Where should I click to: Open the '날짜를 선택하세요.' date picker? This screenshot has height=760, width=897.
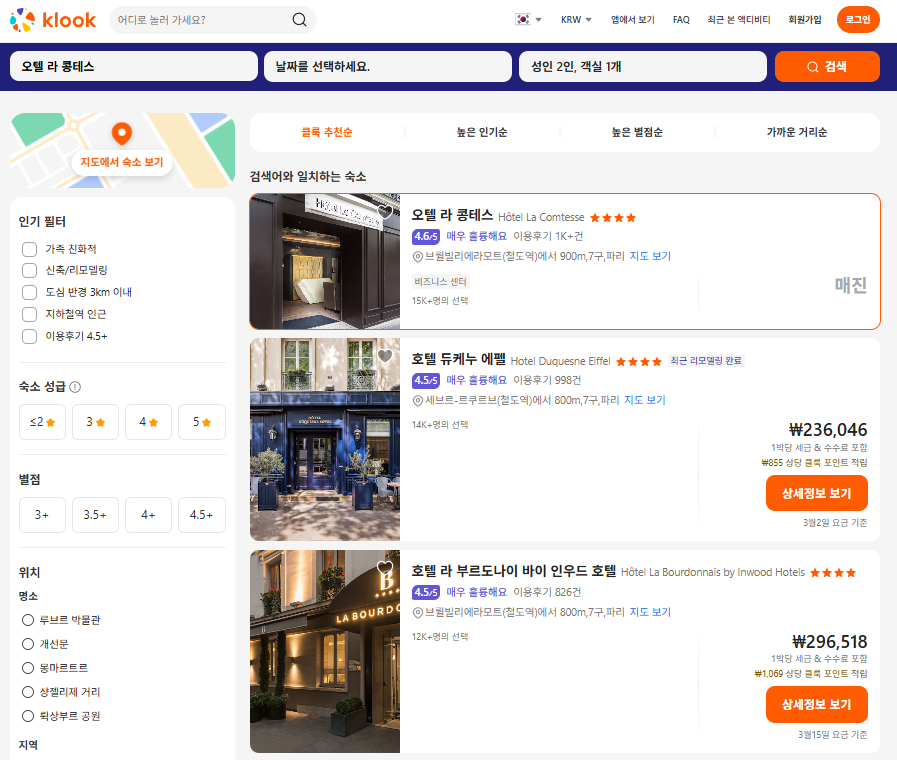[x=388, y=66]
